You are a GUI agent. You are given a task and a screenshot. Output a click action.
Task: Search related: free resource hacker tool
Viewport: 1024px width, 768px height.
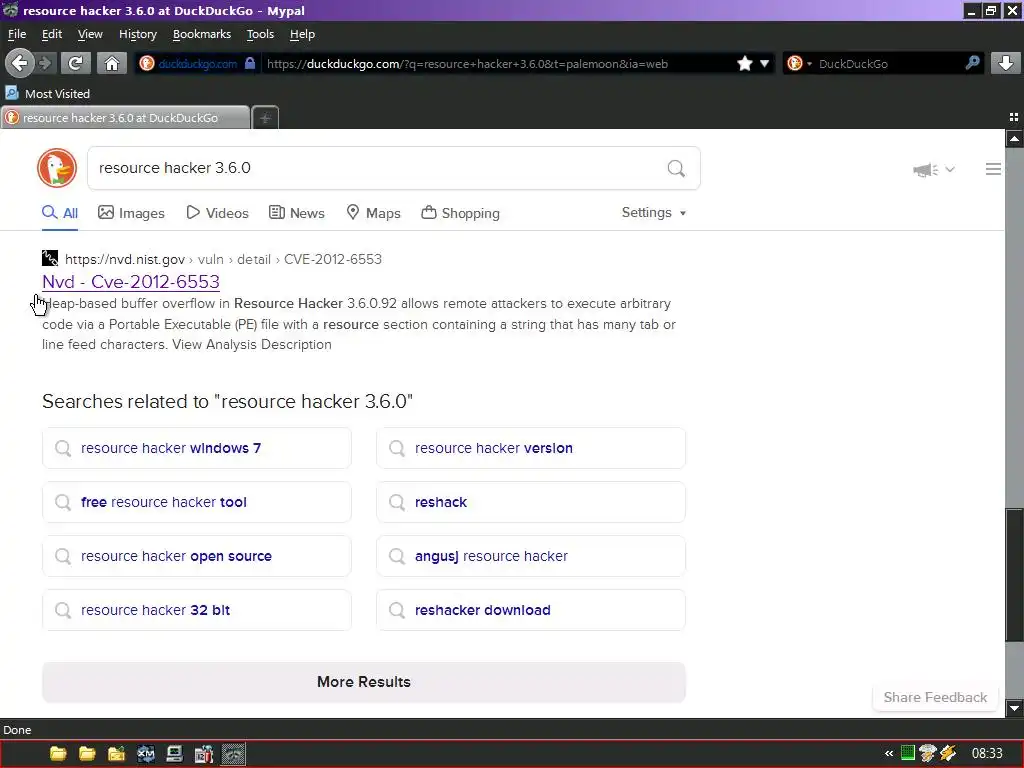tap(197, 502)
